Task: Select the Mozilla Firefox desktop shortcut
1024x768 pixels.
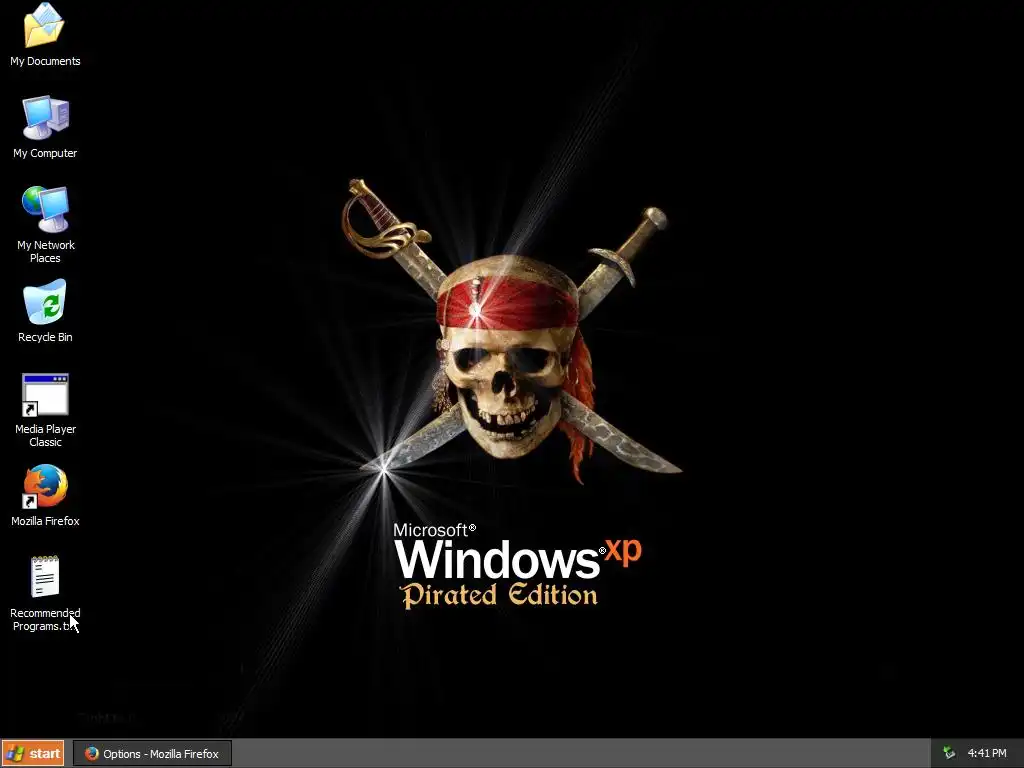Action: (x=44, y=487)
